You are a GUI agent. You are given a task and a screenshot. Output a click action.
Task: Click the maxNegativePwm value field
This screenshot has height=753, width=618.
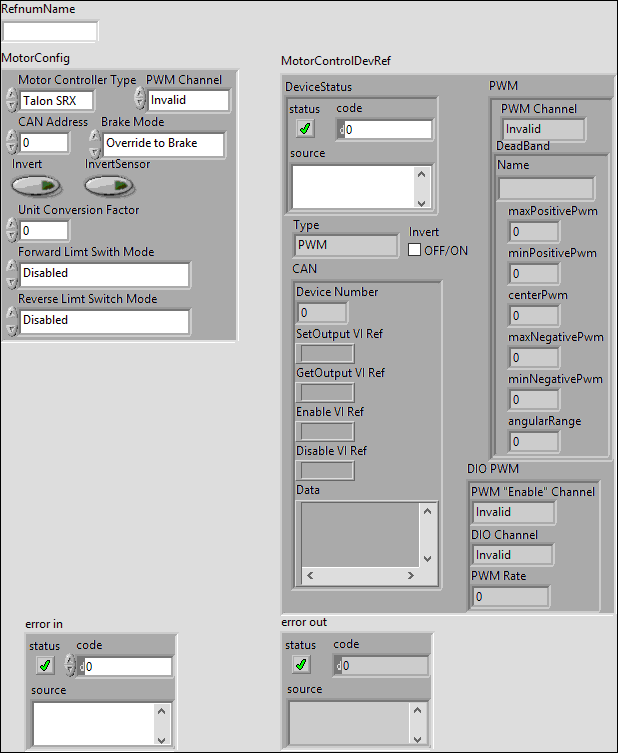pyautogui.click(x=534, y=358)
